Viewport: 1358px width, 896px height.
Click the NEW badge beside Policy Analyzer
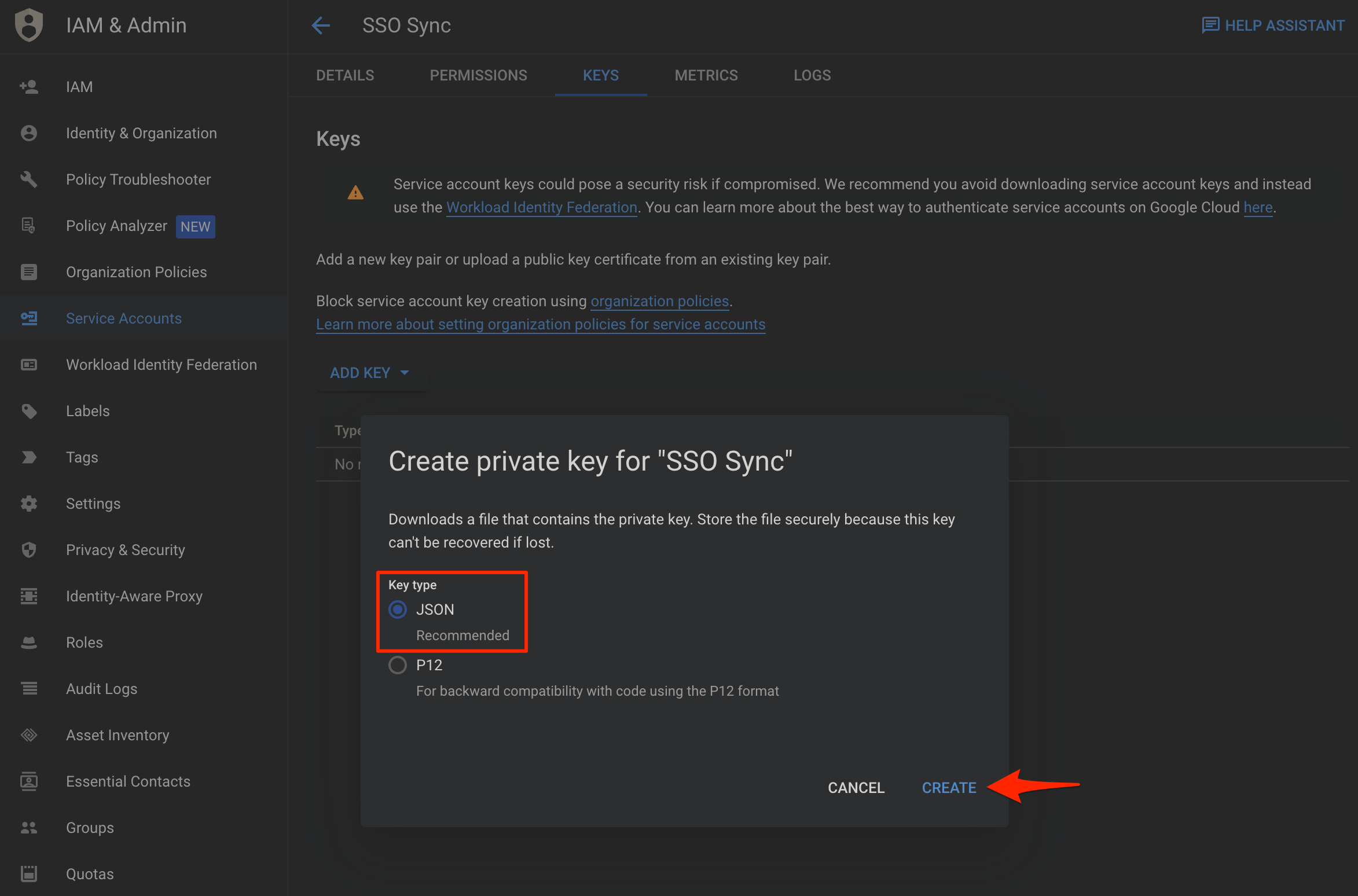[x=195, y=226]
